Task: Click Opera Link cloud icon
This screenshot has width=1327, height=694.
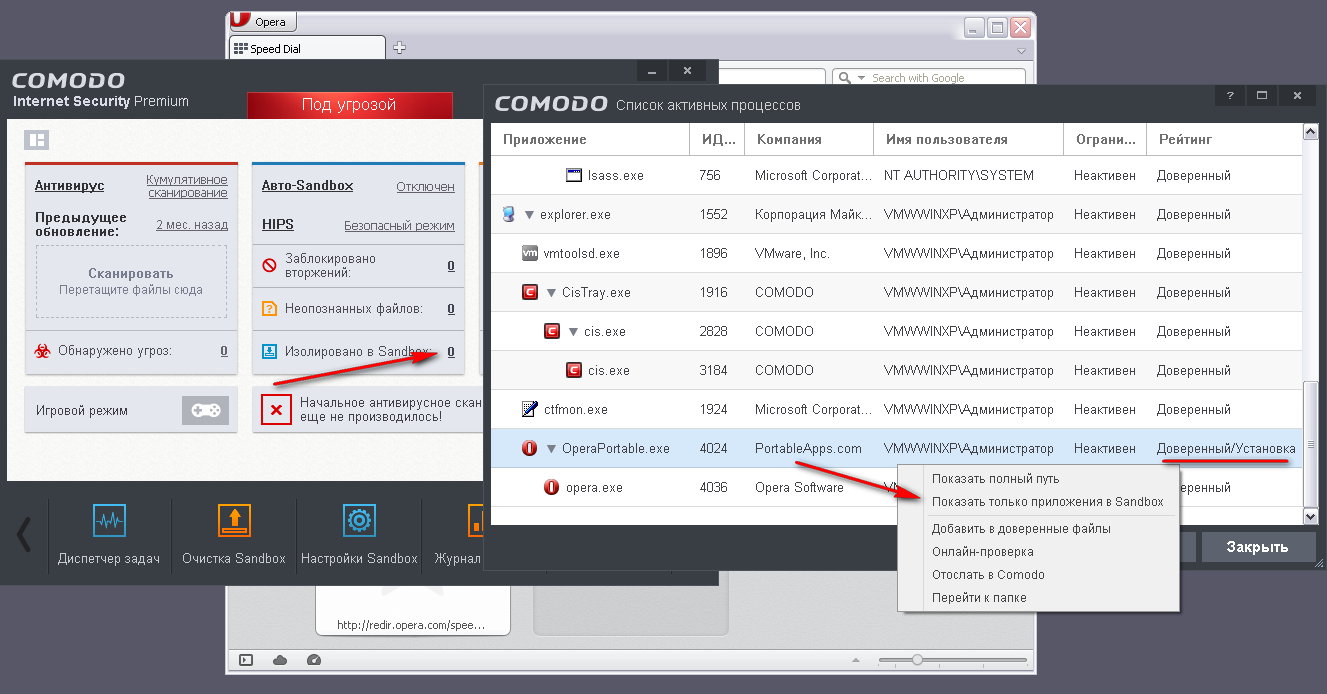Action: (280, 660)
